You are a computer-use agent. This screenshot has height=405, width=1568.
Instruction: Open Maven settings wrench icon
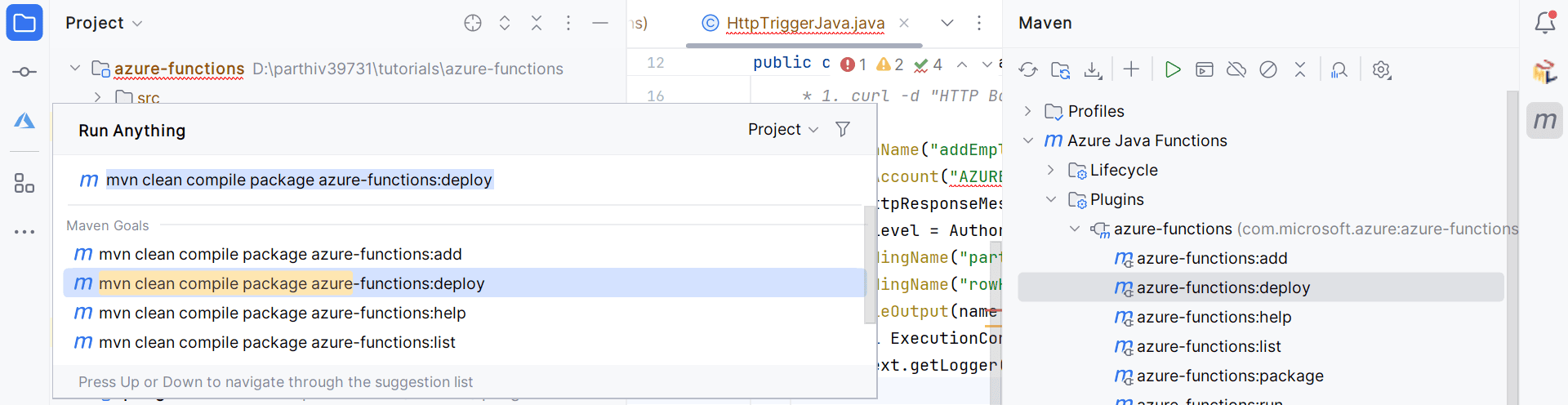[x=1381, y=70]
